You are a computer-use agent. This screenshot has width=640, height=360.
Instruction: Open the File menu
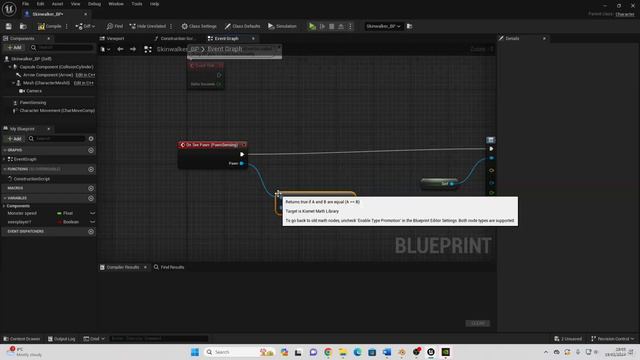pyautogui.click(x=25, y=4)
